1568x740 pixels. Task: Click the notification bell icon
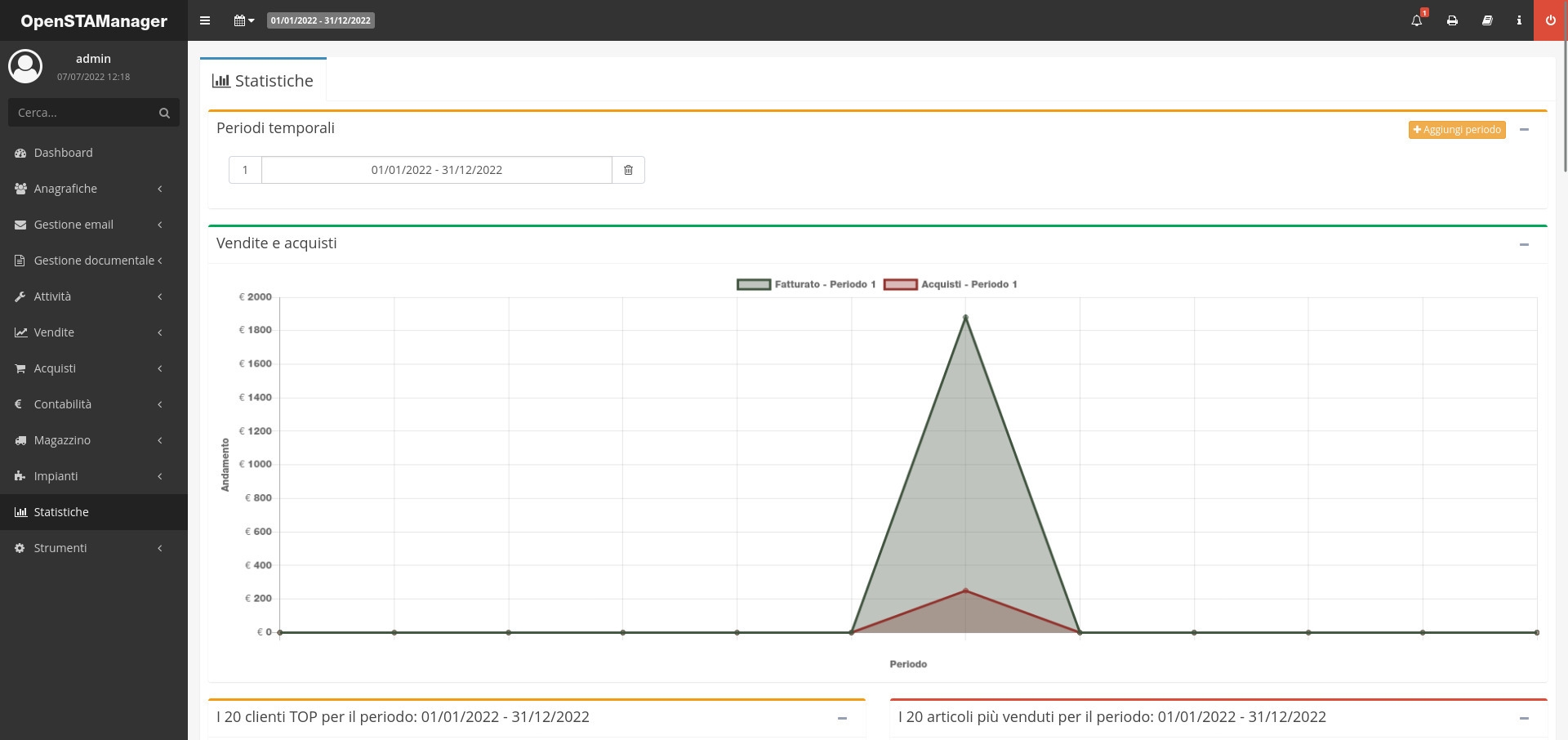1416,20
